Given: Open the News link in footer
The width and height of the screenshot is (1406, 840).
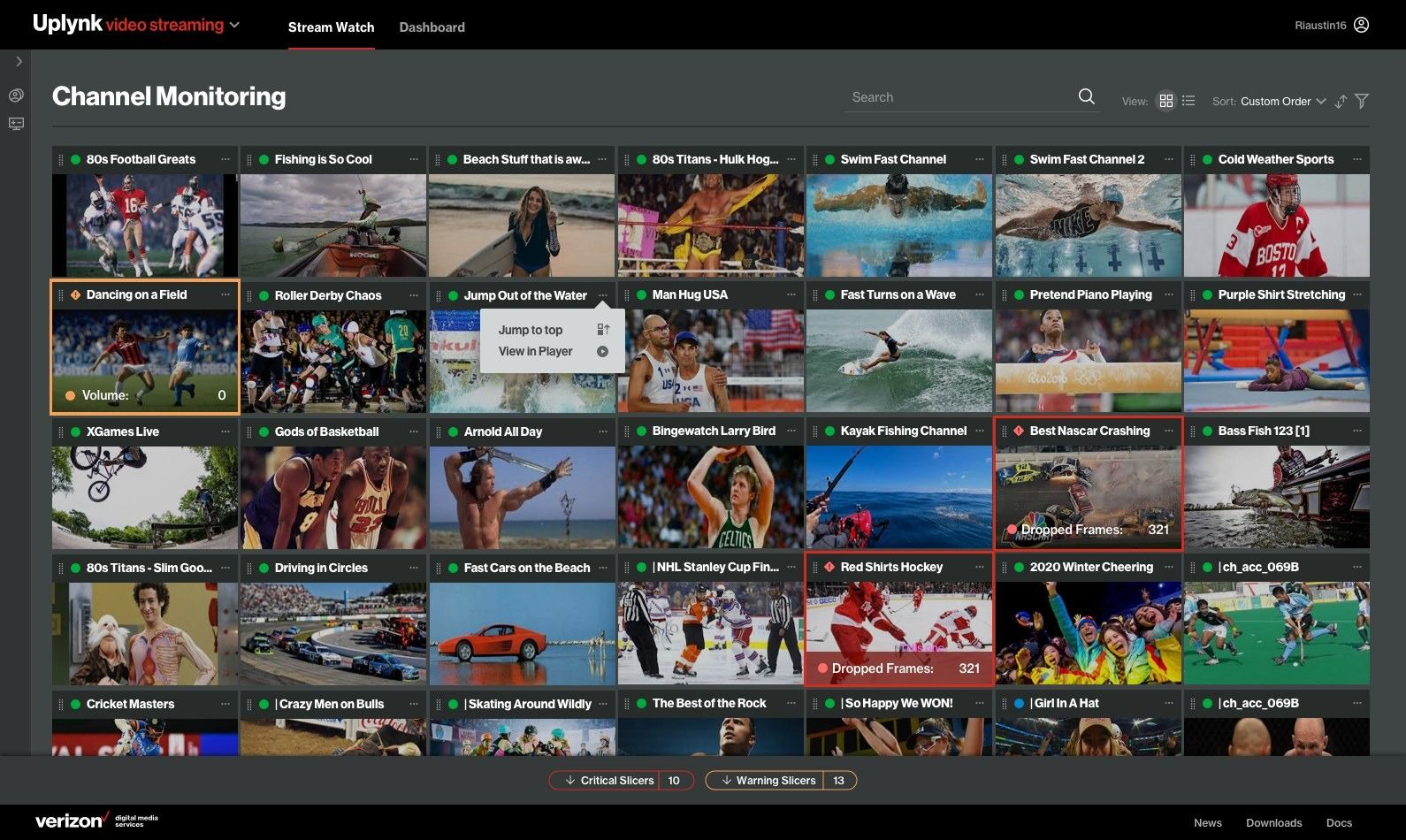Looking at the screenshot, I should tap(1208, 822).
